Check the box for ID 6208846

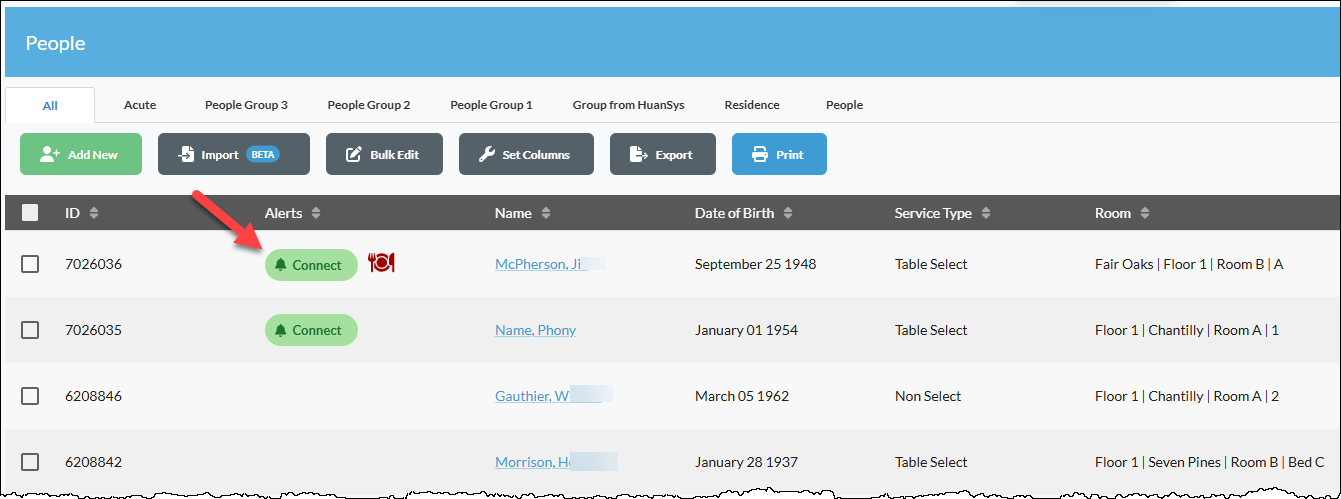[30, 396]
